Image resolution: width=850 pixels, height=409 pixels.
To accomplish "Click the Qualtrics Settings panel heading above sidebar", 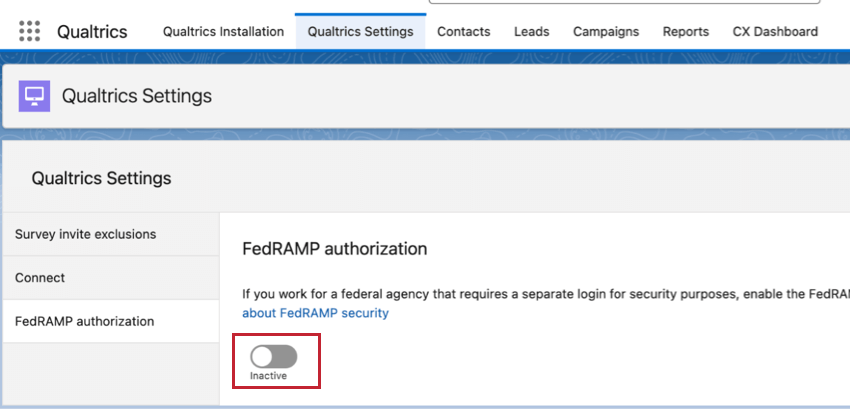I will (x=101, y=178).
